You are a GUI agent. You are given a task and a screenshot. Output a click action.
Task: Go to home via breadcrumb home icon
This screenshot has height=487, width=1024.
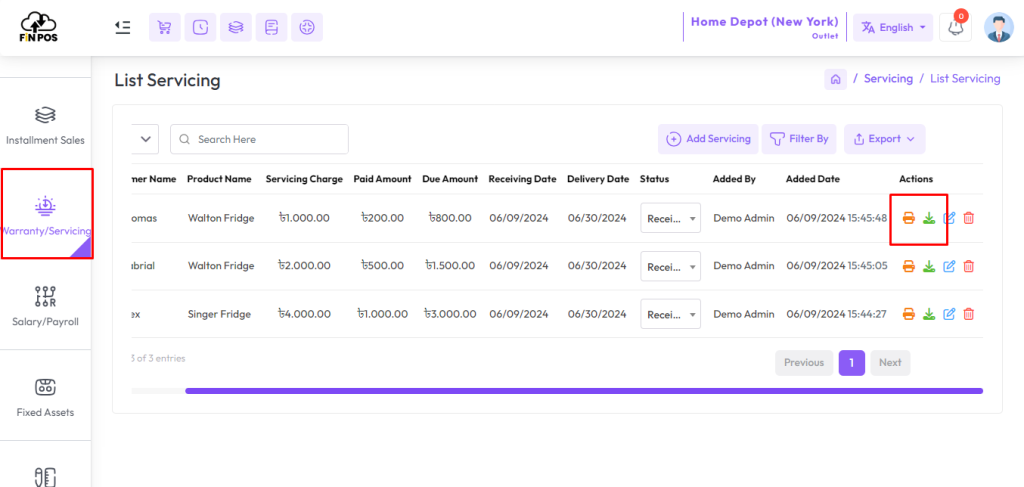(x=835, y=79)
